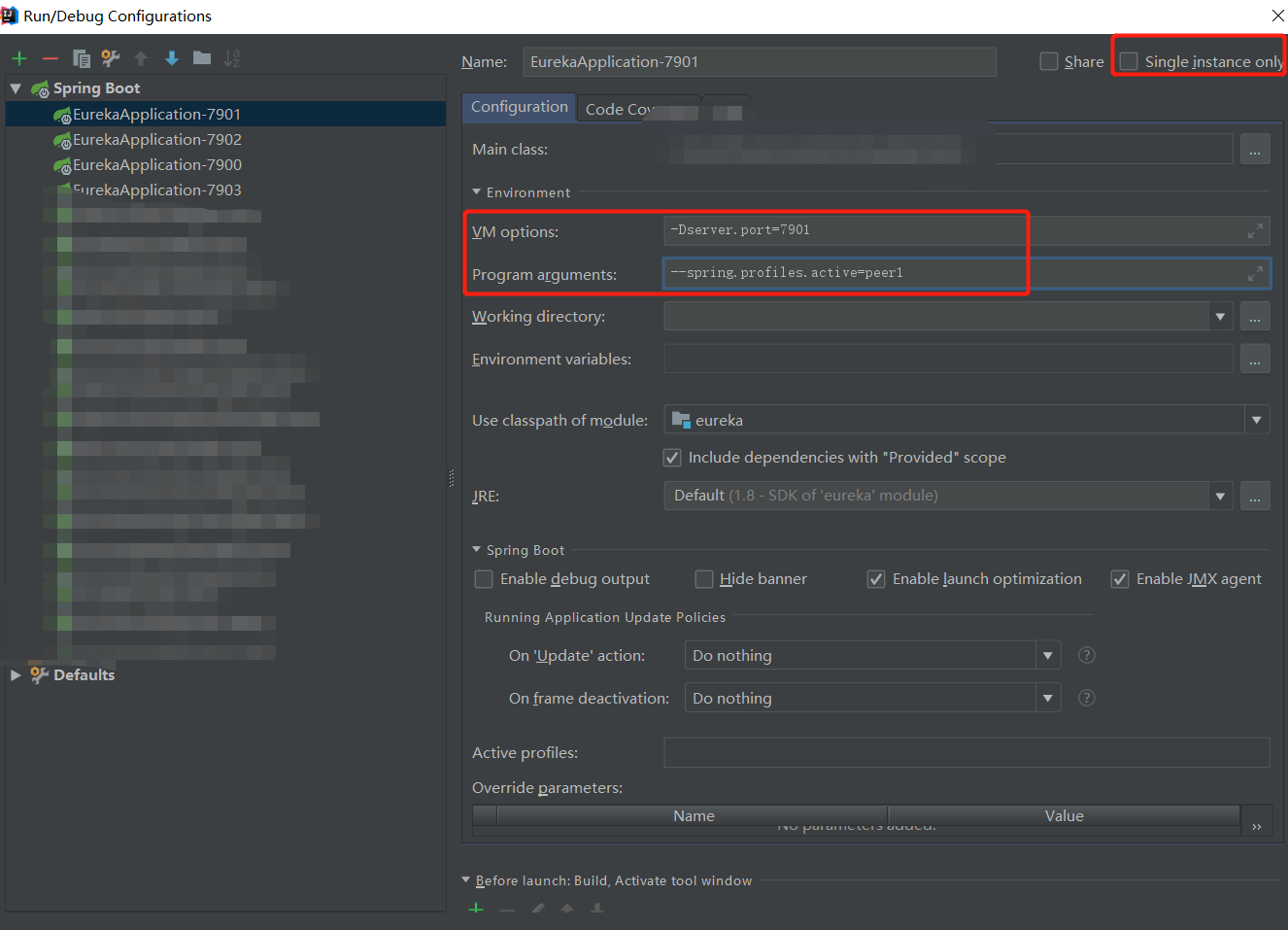
Task: Click the eureka module folder icon
Action: pos(681,420)
